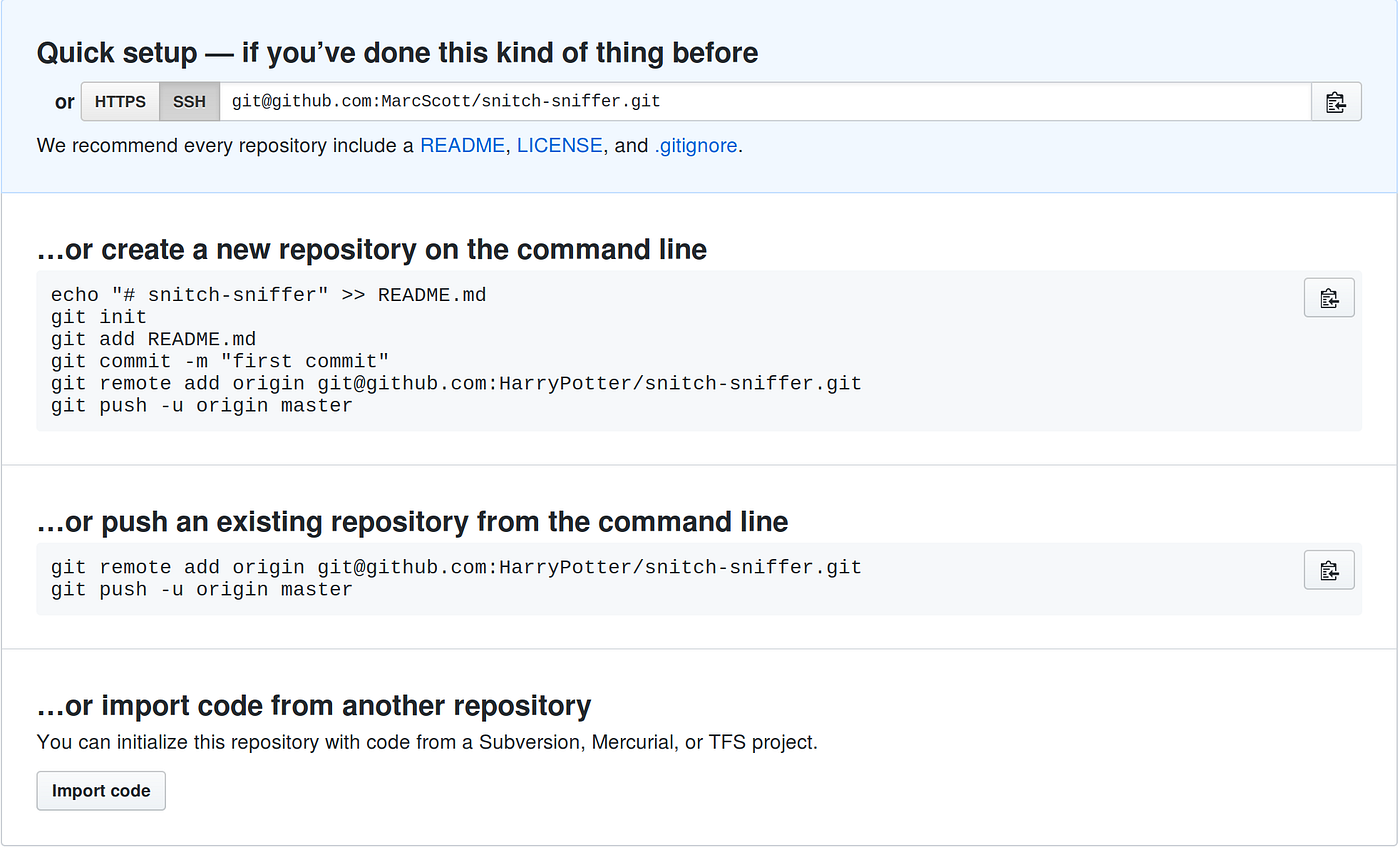Click git remote add line under push existing repository
The height and width of the screenshot is (848, 1400).
456,567
